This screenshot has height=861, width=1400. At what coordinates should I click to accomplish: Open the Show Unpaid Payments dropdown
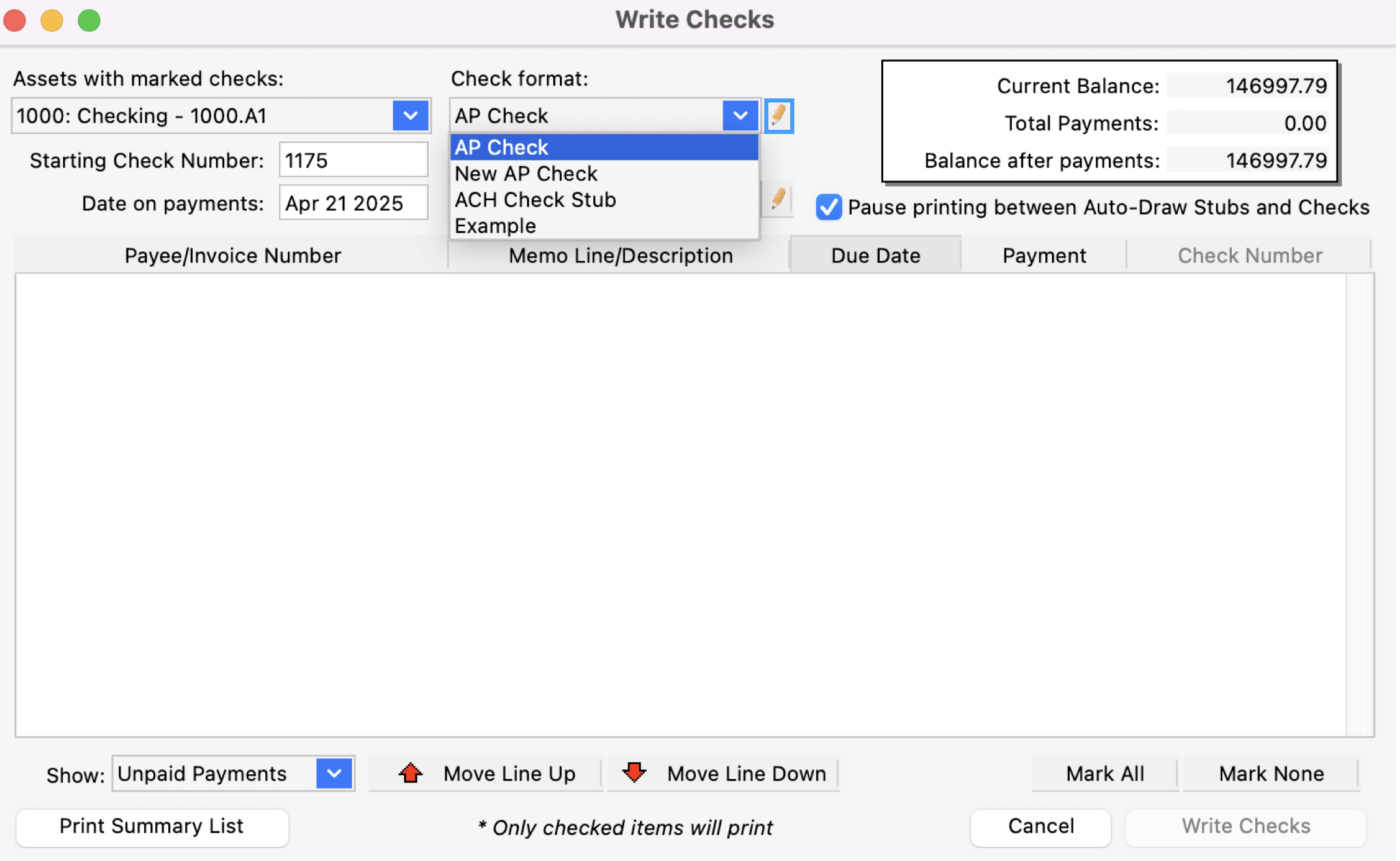(x=334, y=774)
